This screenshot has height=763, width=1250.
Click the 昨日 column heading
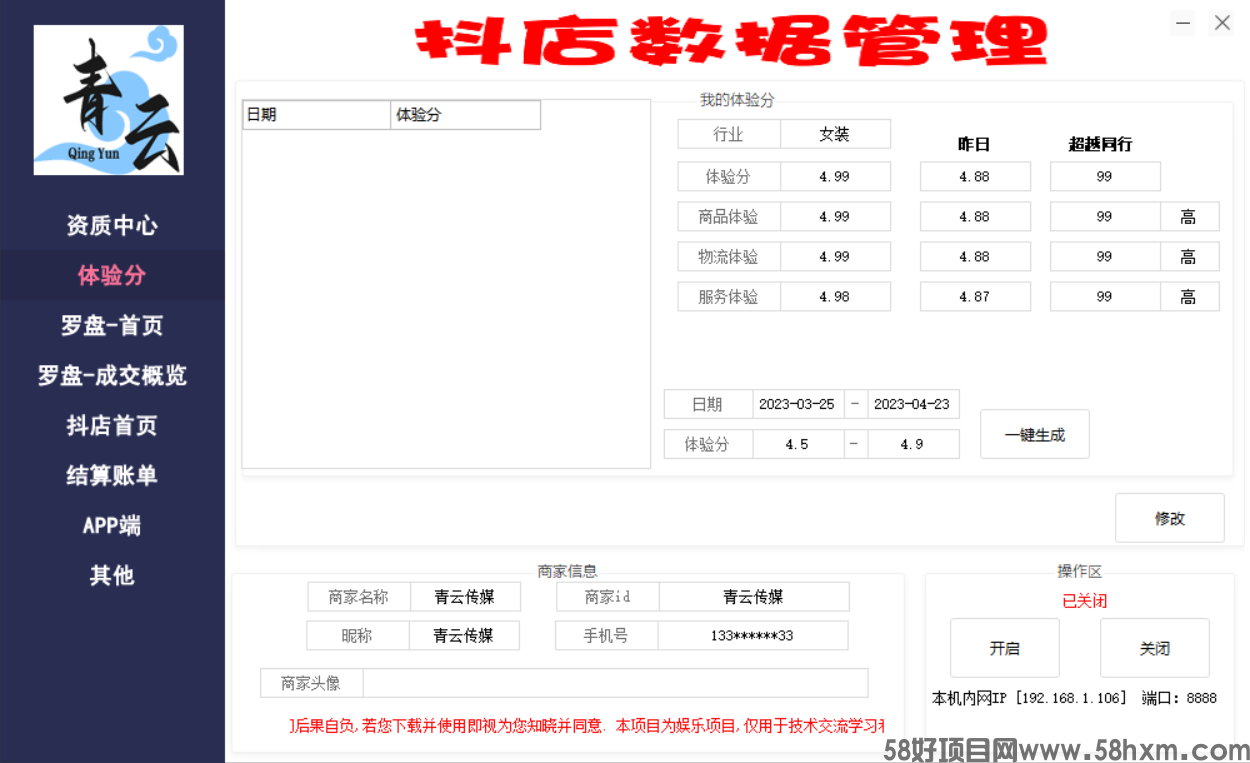(974, 144)
